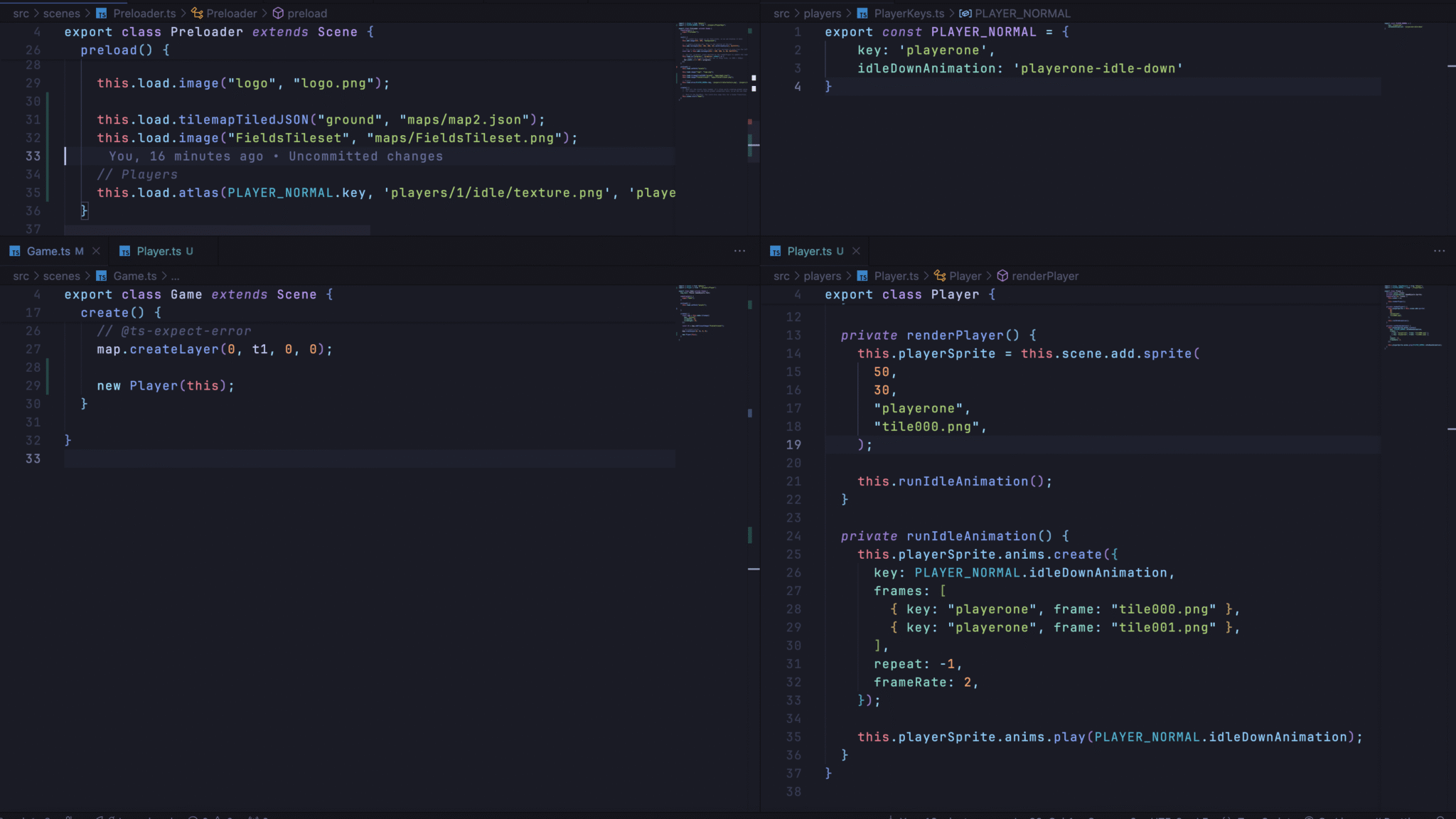
Task: Click the minimap of the Preloader.ts editor
Action: click(x=711, y=128)
